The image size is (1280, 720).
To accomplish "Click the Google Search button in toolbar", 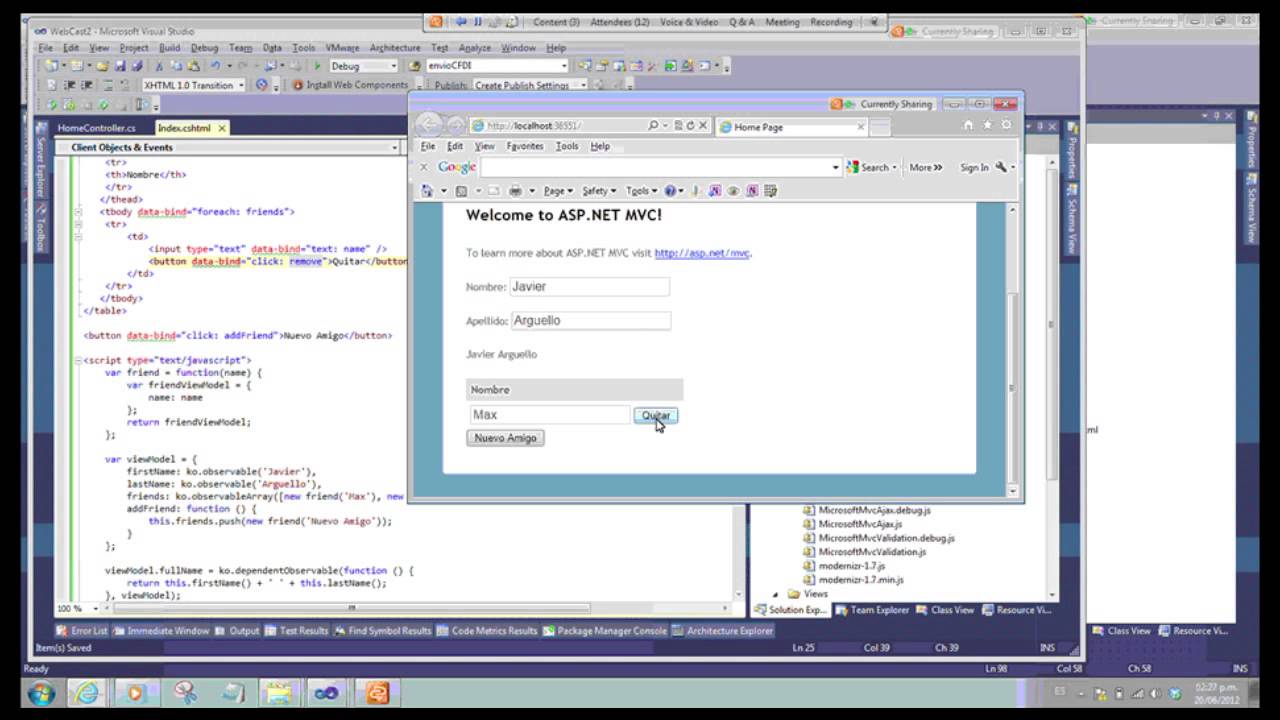I will tap(871, 167).
